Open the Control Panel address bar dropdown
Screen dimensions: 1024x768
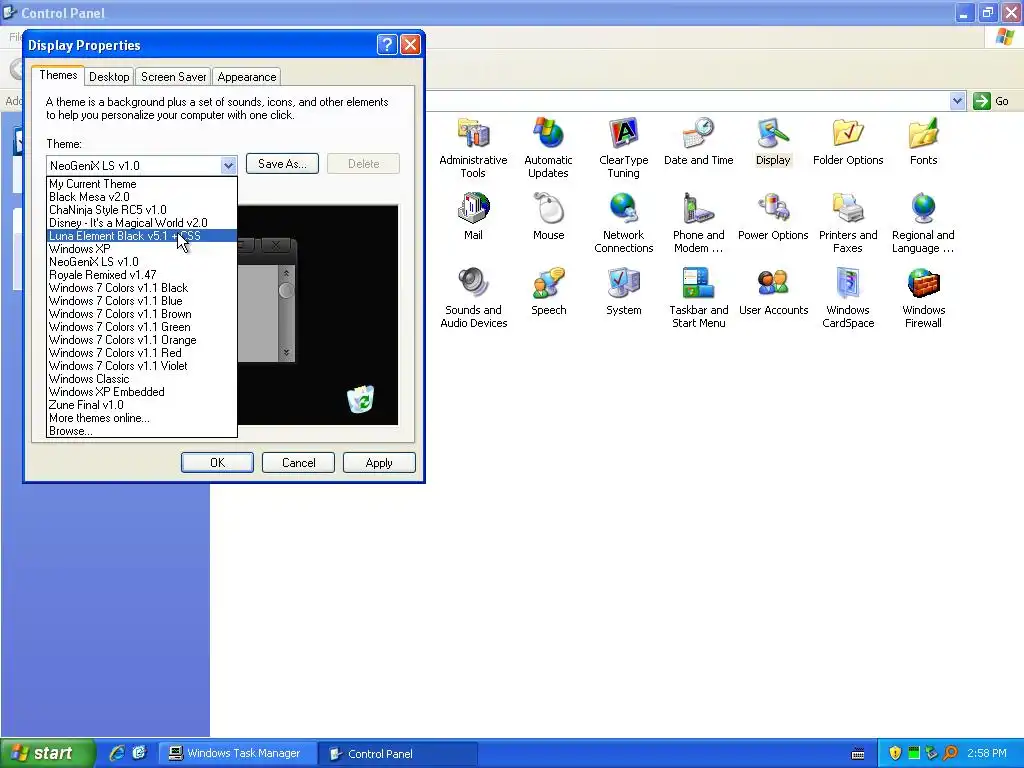[x=957, y=101]
